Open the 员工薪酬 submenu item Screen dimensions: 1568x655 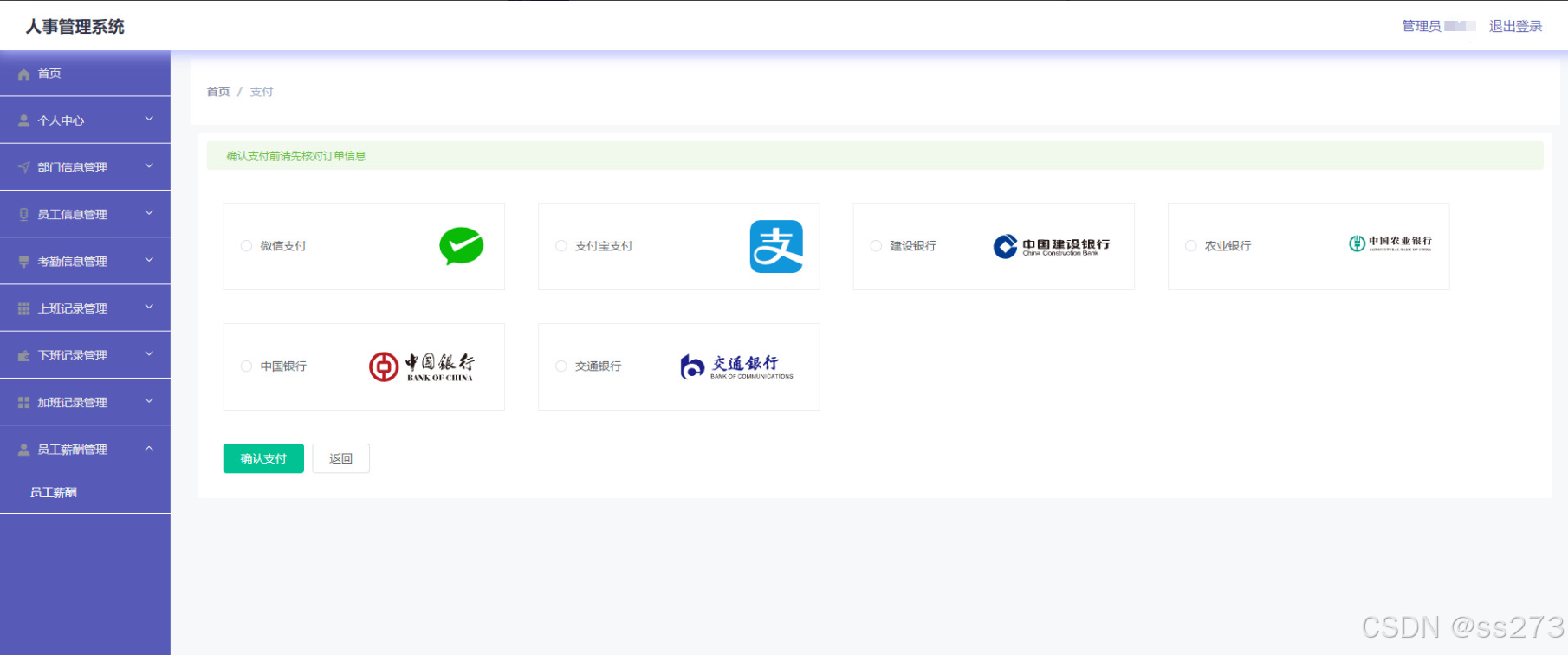(85, 492)
